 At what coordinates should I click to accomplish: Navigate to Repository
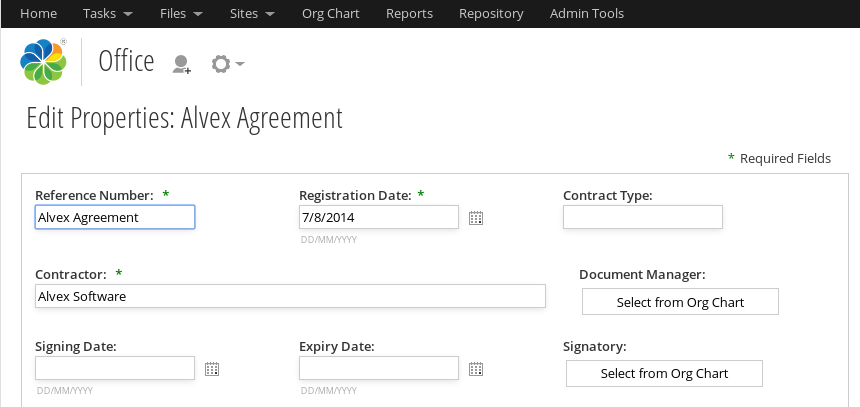[491, 14]
